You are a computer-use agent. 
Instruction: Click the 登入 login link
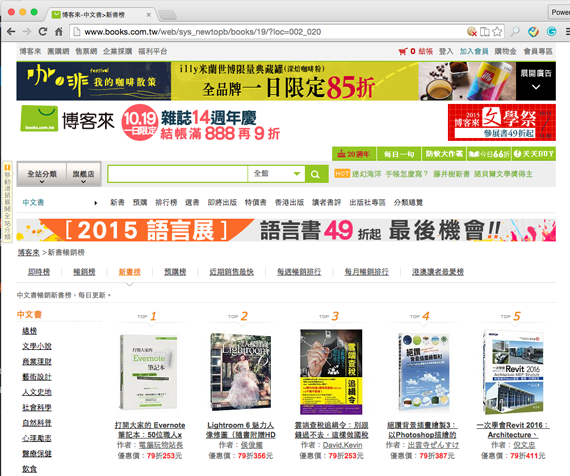[446, 52]
